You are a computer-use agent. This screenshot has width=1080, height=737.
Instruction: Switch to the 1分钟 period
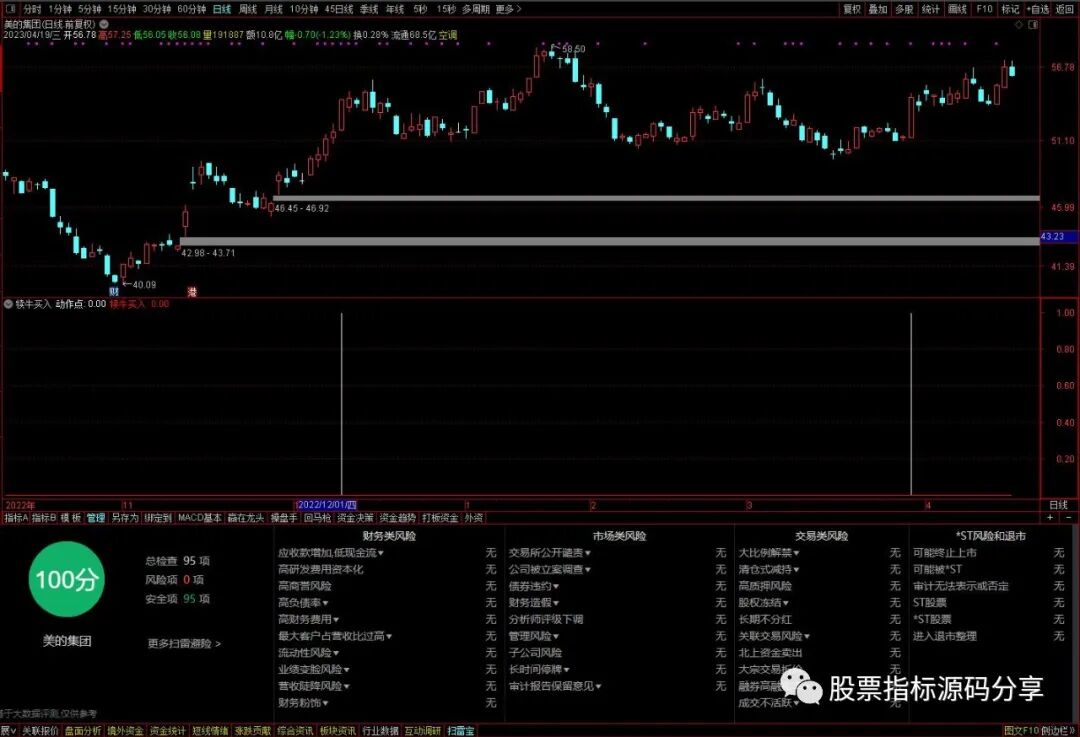click(x=60, y=9)
